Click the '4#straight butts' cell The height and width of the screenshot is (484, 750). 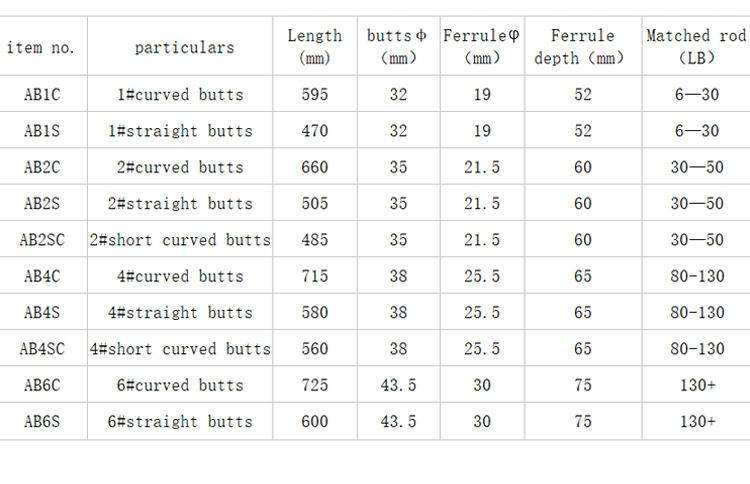coord(180,313)
